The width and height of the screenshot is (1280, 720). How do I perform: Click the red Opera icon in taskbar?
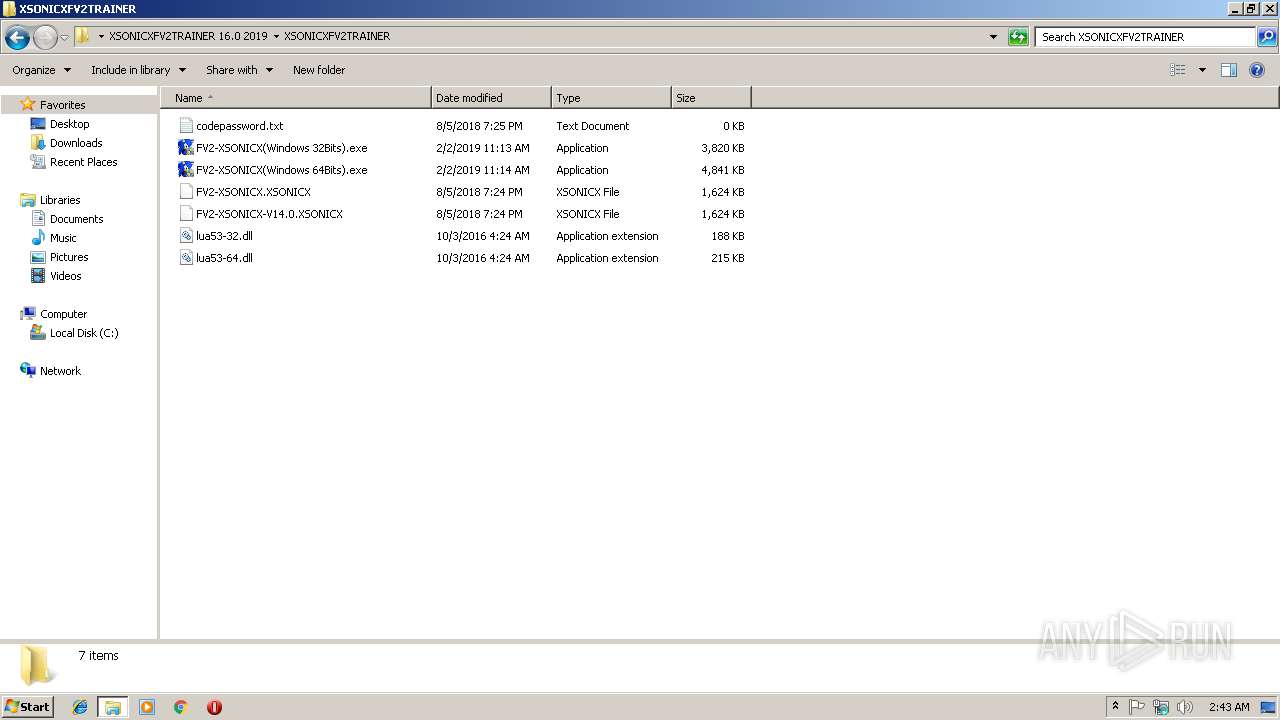tap(214, 707)
